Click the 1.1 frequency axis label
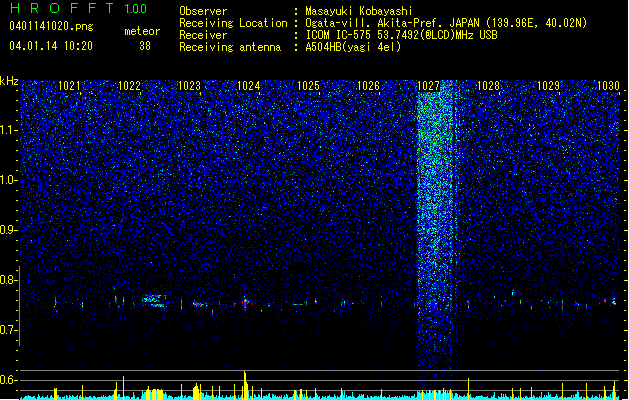Image resolution: width=629 pixels, height=400 pixels. click(x=7, y=130)
